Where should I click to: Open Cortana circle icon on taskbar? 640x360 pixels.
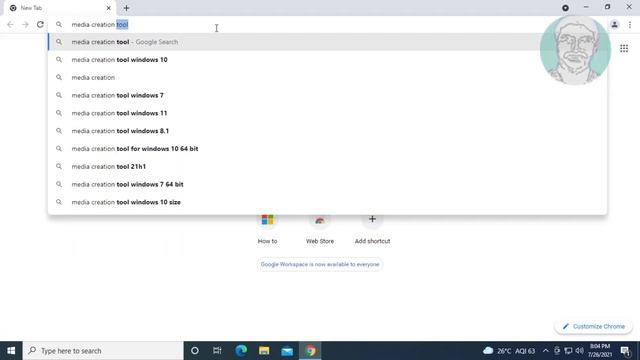195,351
